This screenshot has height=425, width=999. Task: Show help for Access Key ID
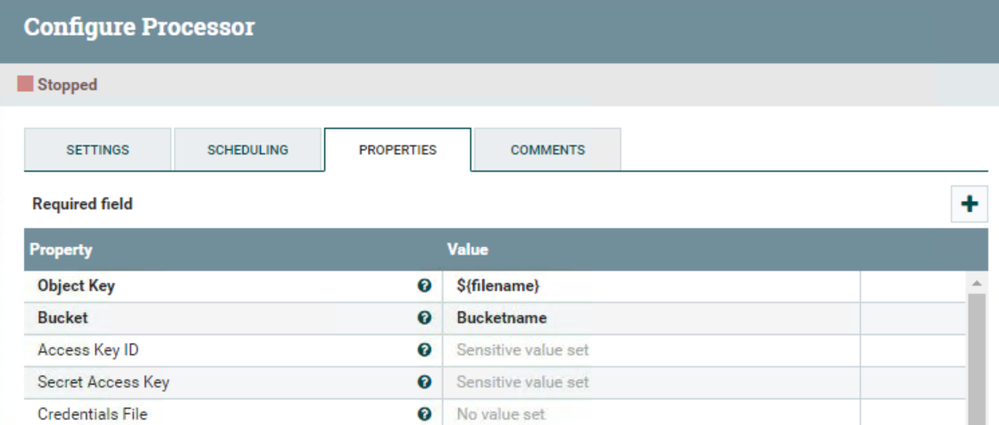(424, 350)
